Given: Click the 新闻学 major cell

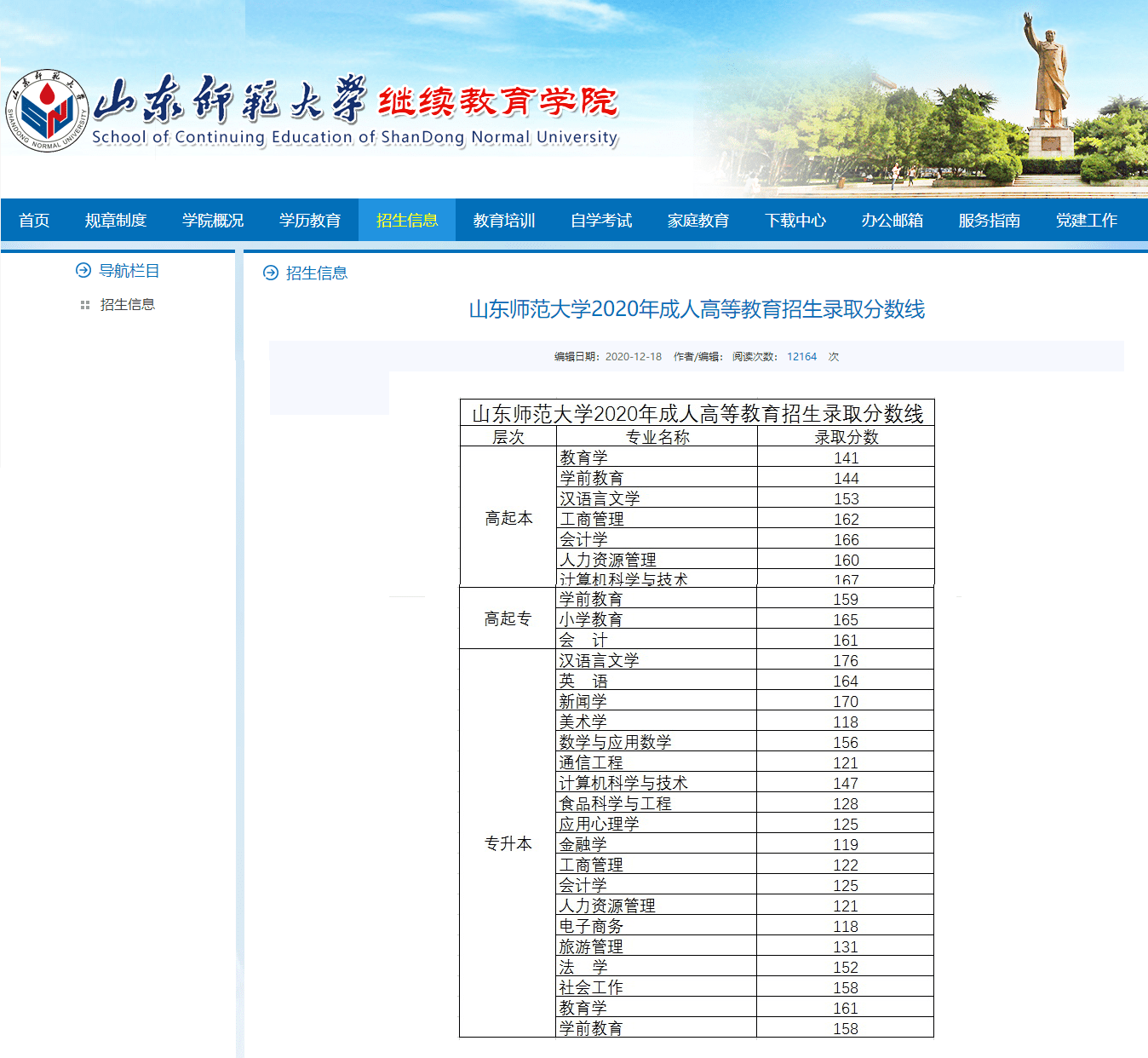Looking at the screenshot, I should pyautogui.click(x=657, y=702).
